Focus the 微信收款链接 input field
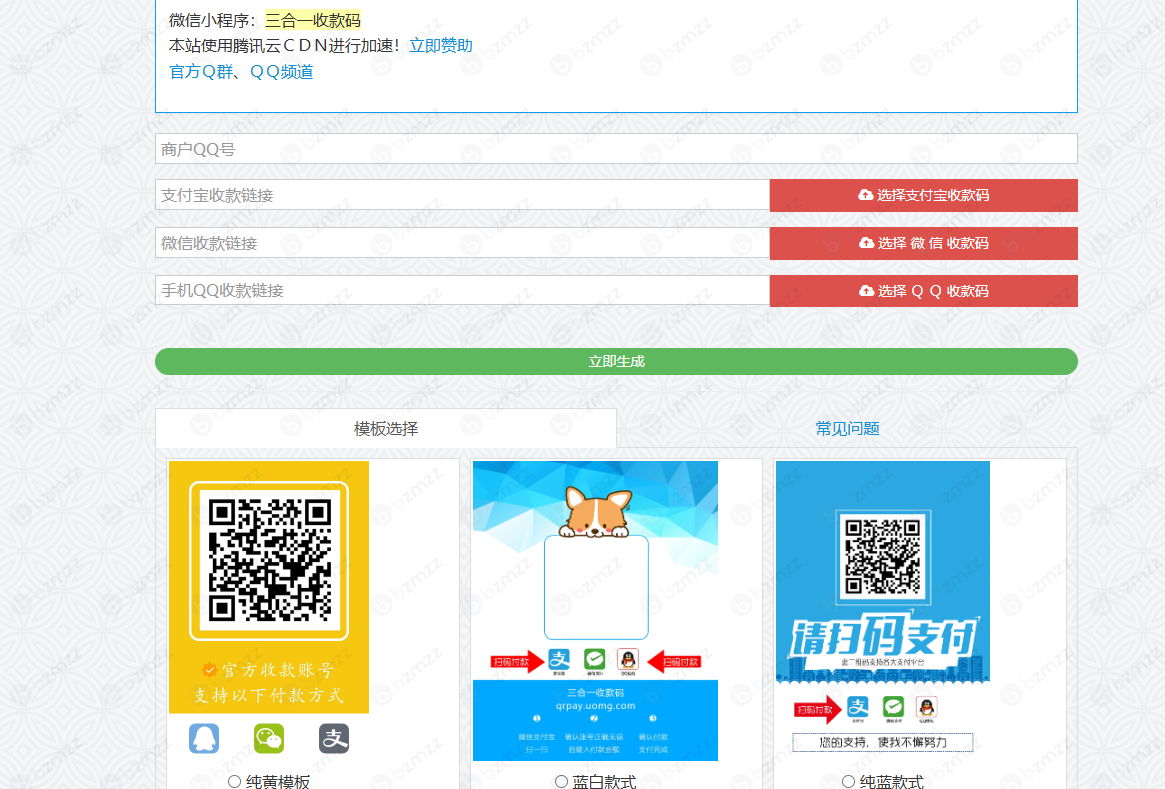 [x=462, y=243]
